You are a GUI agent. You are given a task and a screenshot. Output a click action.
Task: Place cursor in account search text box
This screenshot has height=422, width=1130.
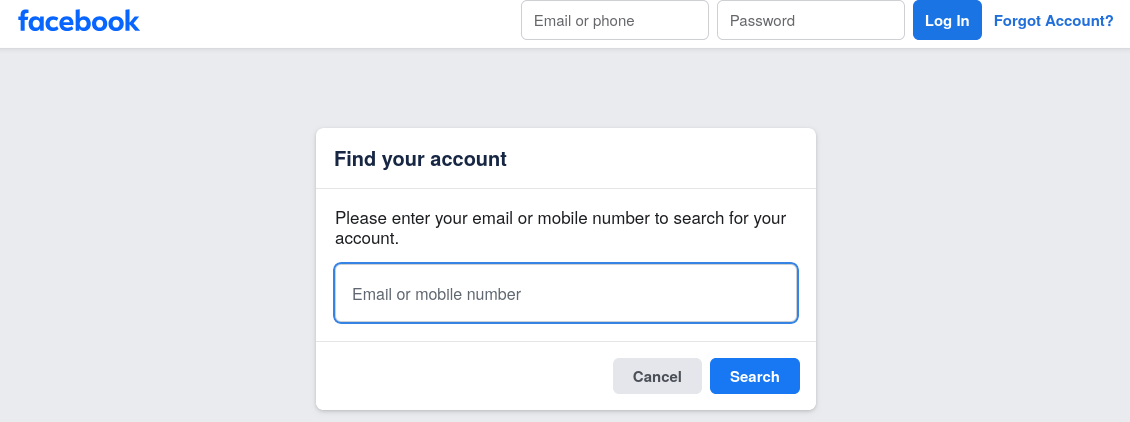(x=565, y=294)
